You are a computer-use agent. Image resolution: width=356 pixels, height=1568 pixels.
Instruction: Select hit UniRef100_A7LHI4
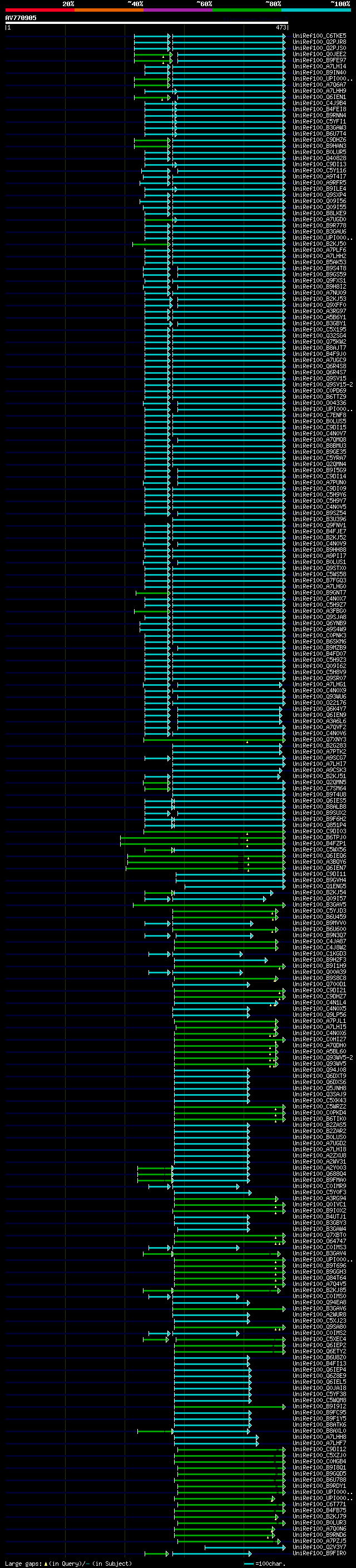[319, 66]
